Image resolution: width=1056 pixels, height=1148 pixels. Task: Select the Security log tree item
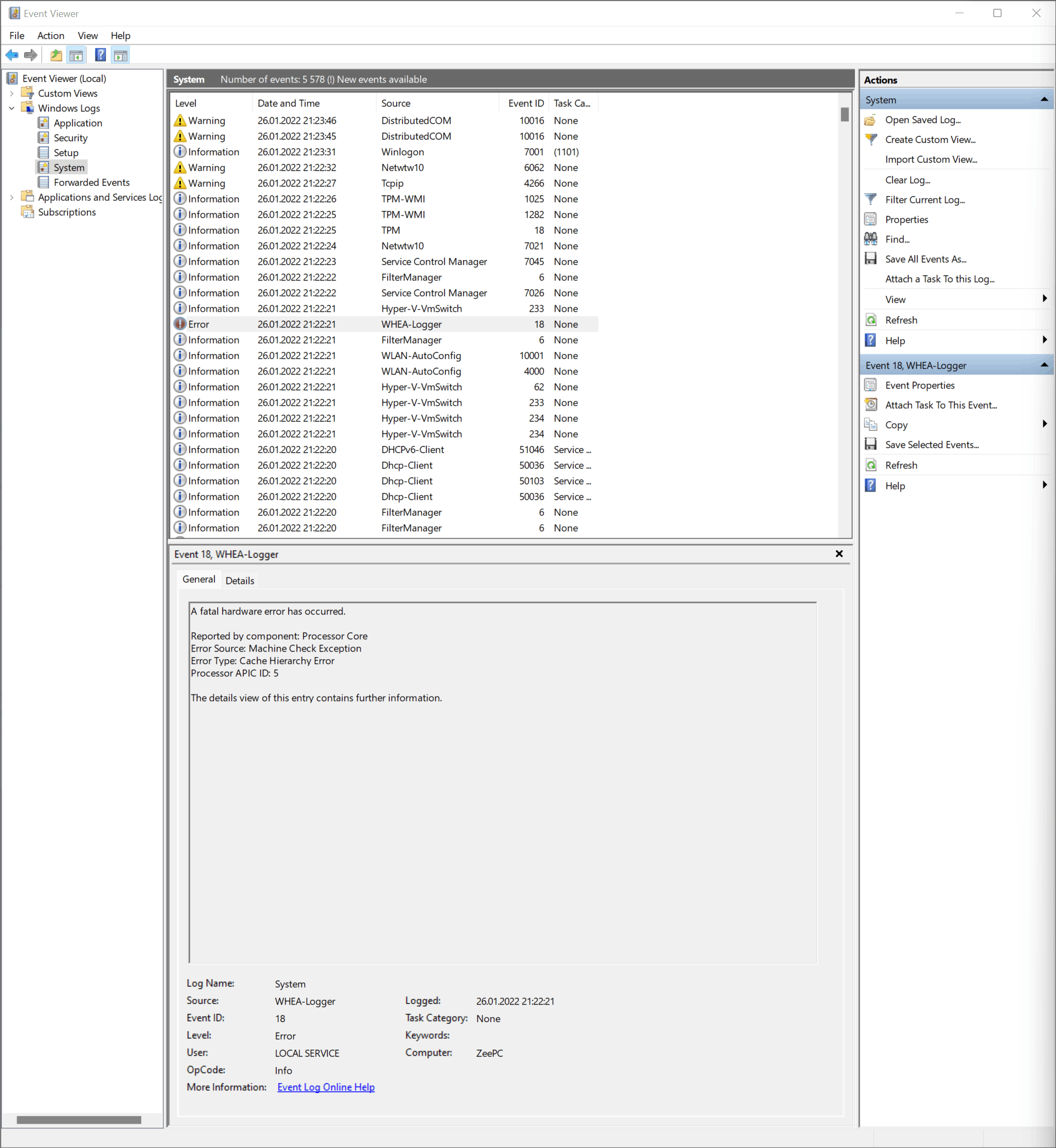tap(71, 137)
